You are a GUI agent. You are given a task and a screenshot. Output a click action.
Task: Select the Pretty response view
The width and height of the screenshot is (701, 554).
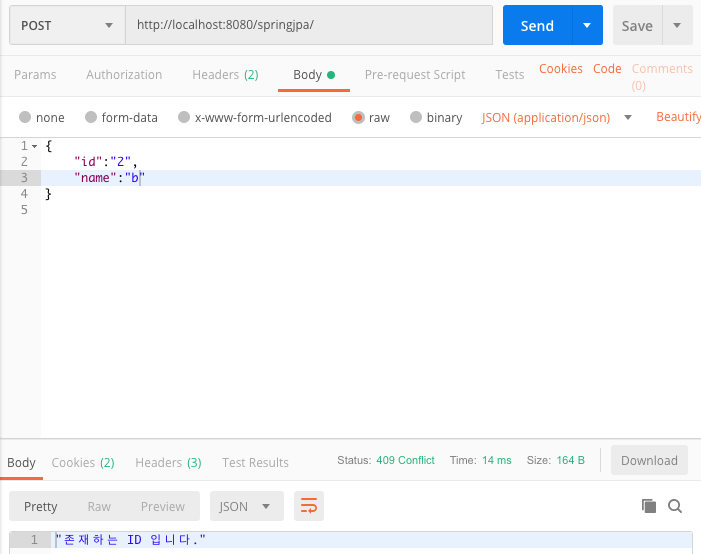[x=41, y=506]
